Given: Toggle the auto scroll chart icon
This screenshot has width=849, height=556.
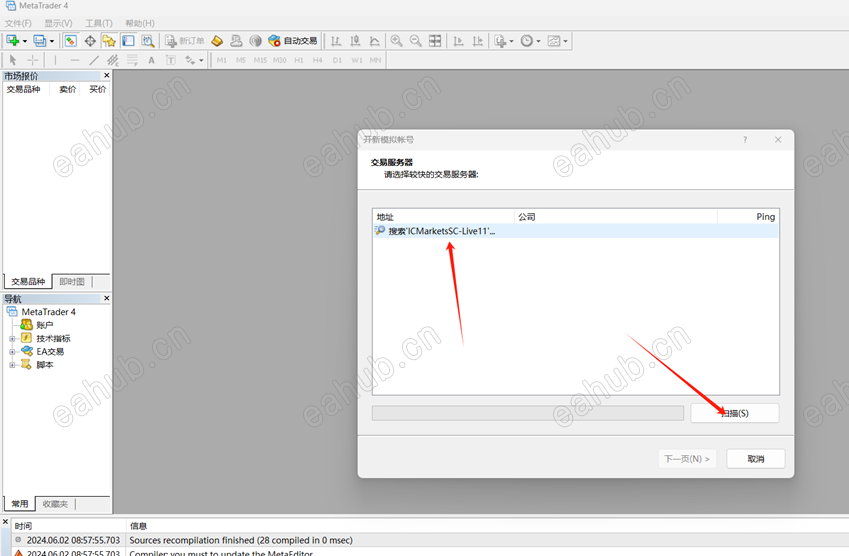Looking at the screenshot, I should coord(458,41).
